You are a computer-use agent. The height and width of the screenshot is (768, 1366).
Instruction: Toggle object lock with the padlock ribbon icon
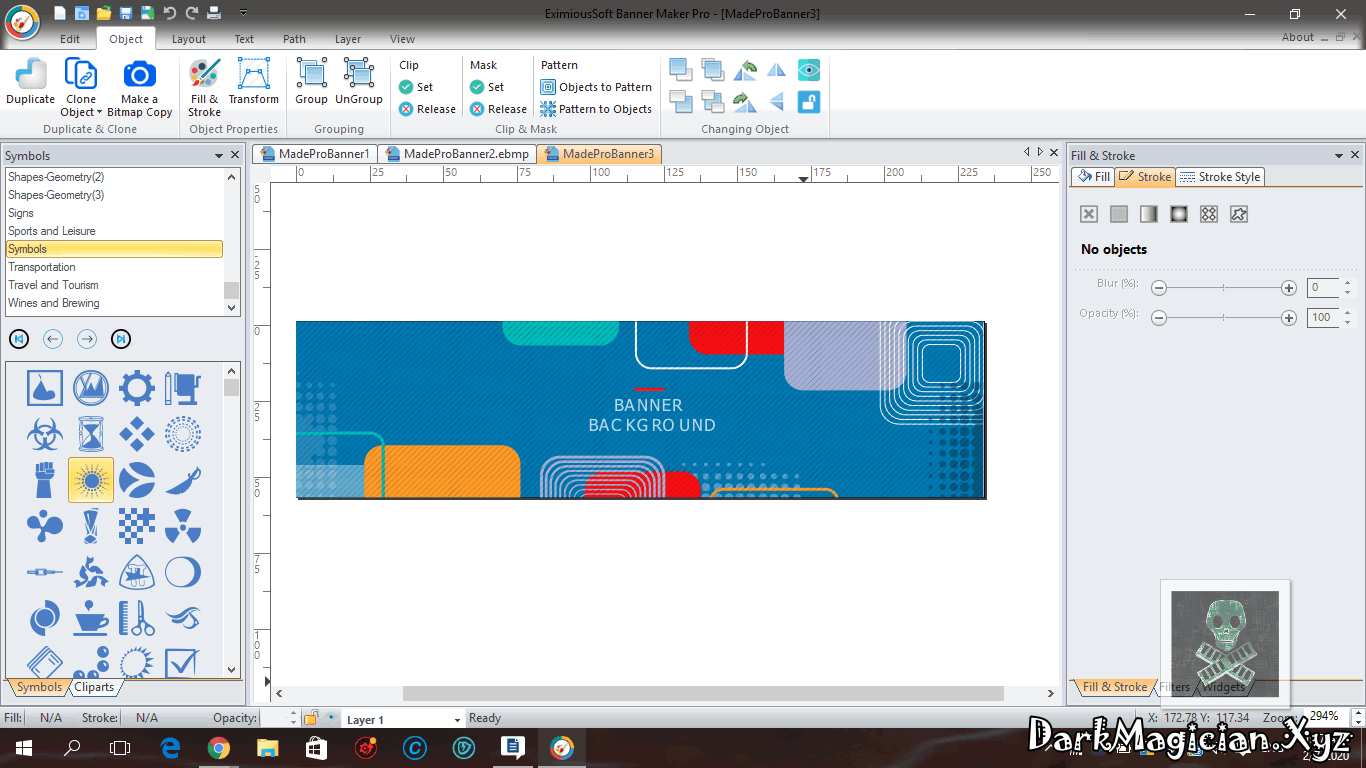809,101
